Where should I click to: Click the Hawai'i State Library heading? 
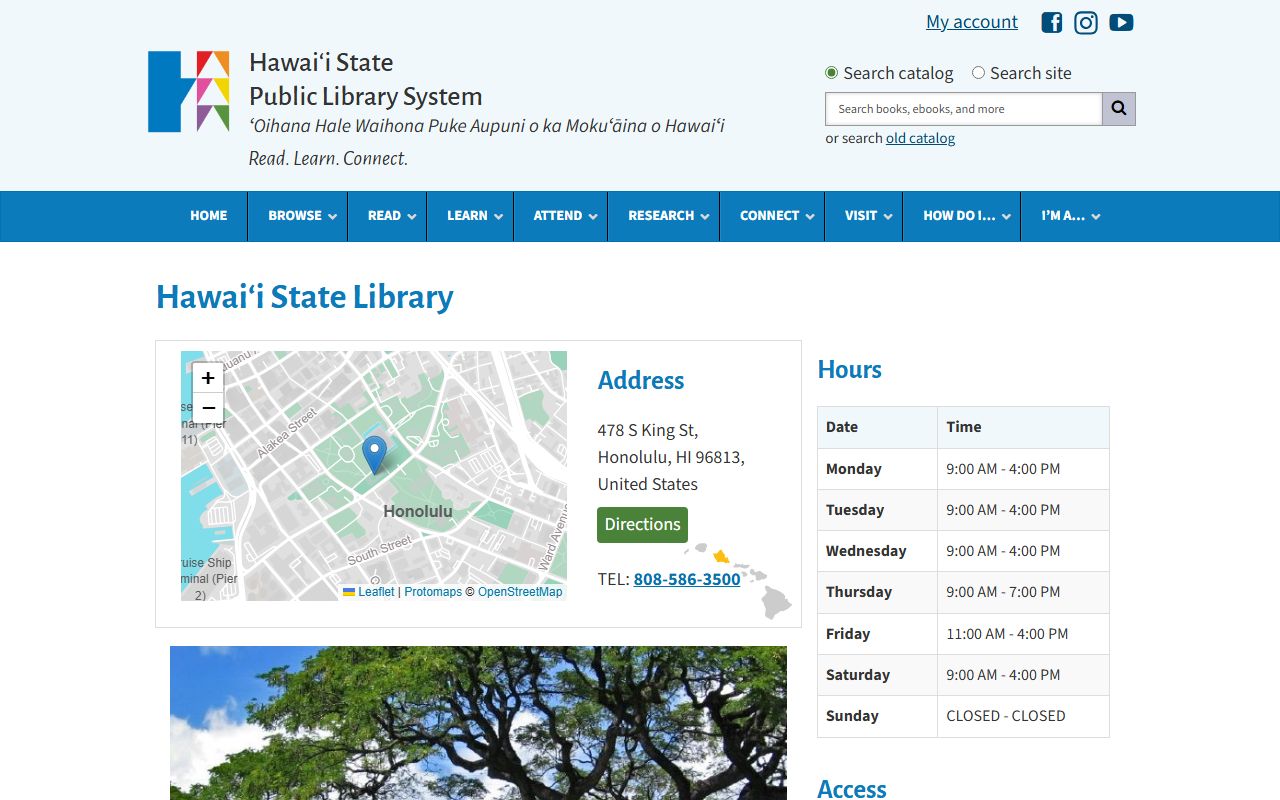(305, 297)
